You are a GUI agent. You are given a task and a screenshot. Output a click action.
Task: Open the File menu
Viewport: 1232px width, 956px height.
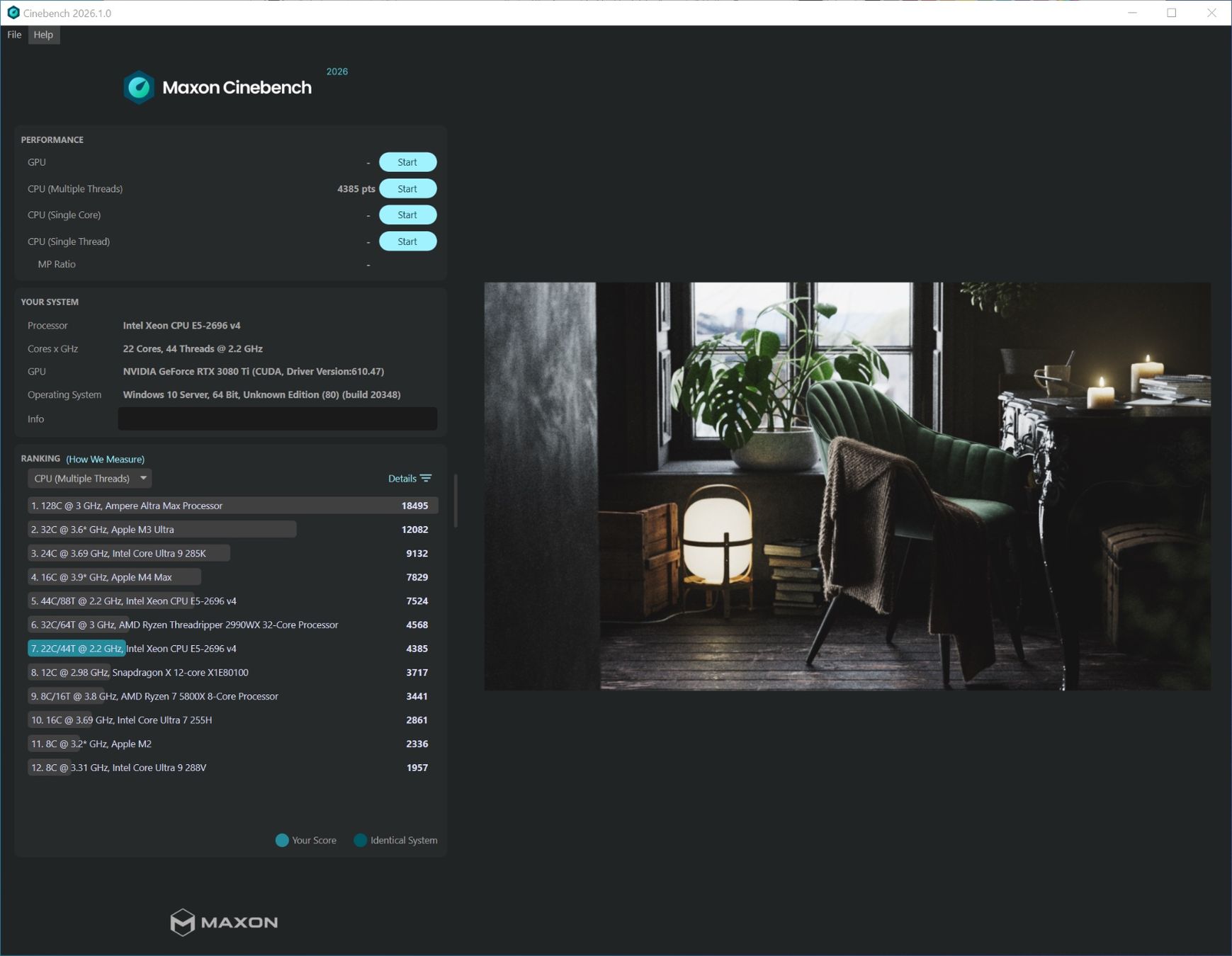[x=14, y=35]
